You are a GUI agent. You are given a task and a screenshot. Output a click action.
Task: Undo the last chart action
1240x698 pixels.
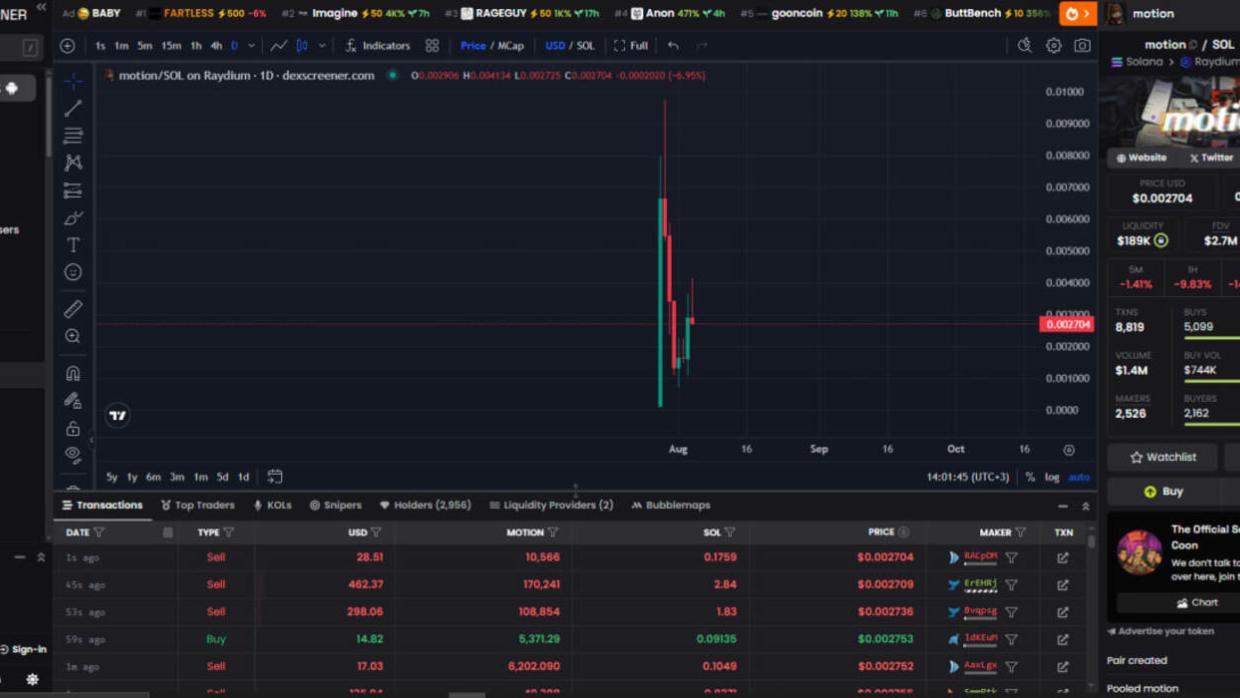click(673, 46)
